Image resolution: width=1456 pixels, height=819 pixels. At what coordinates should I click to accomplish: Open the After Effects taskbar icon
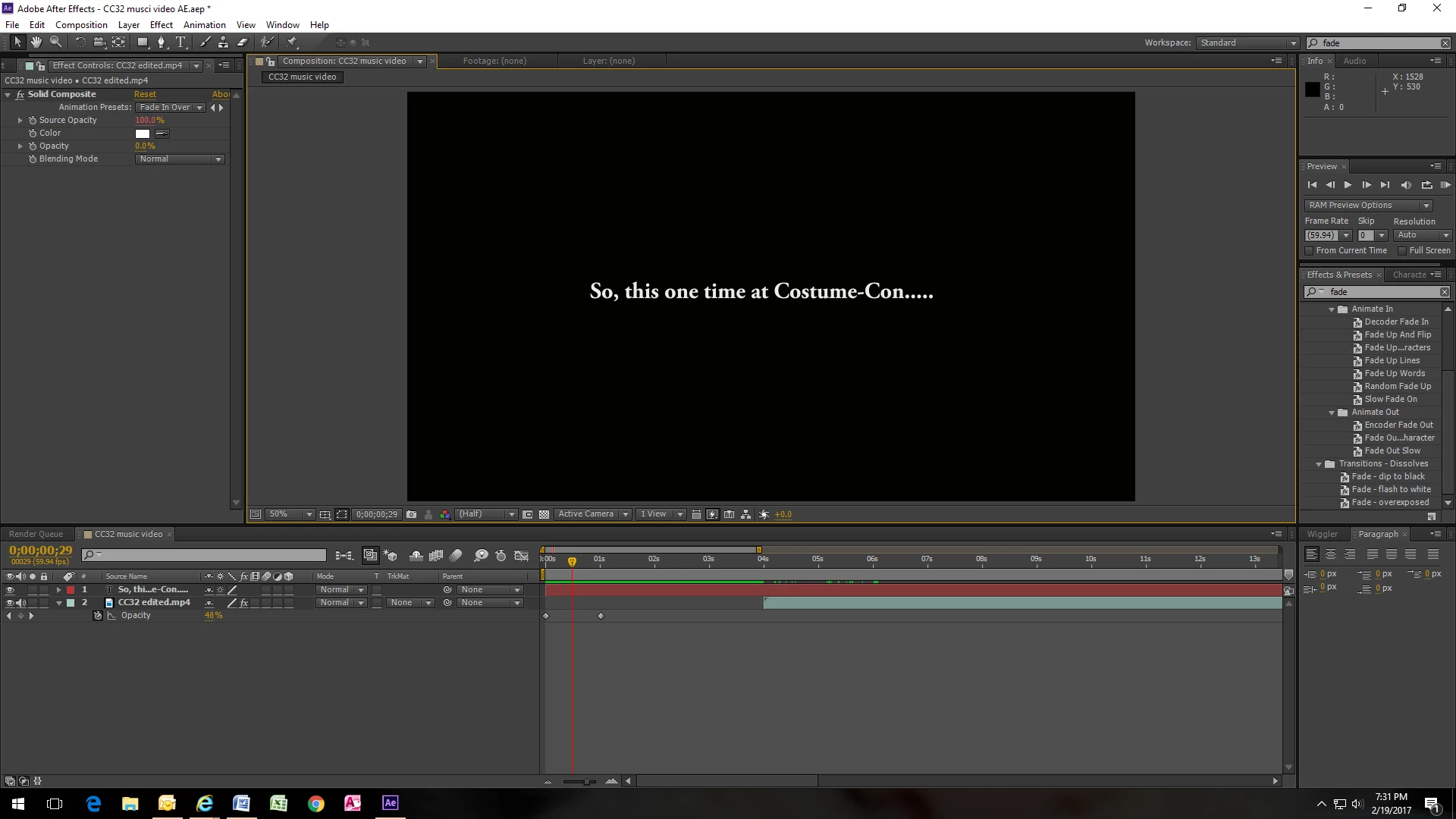[390, 803]
